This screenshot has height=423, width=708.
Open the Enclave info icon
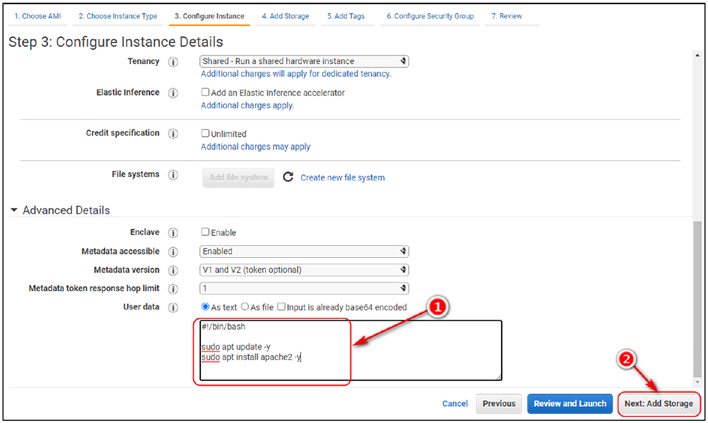173,232
